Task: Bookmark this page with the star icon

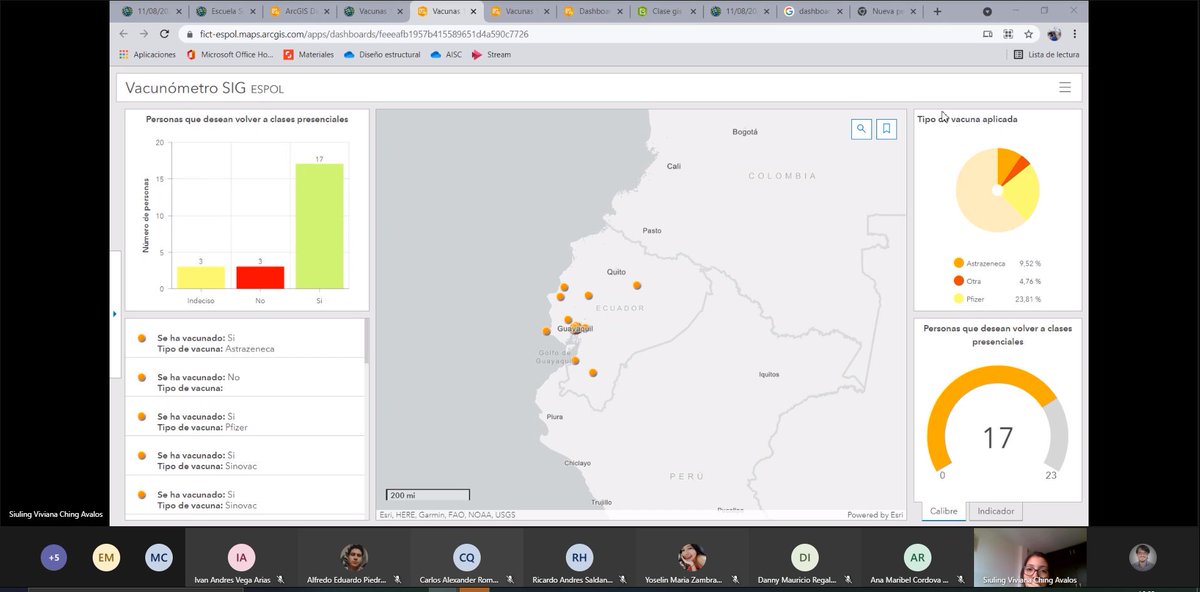Action: pos(1028,34)
